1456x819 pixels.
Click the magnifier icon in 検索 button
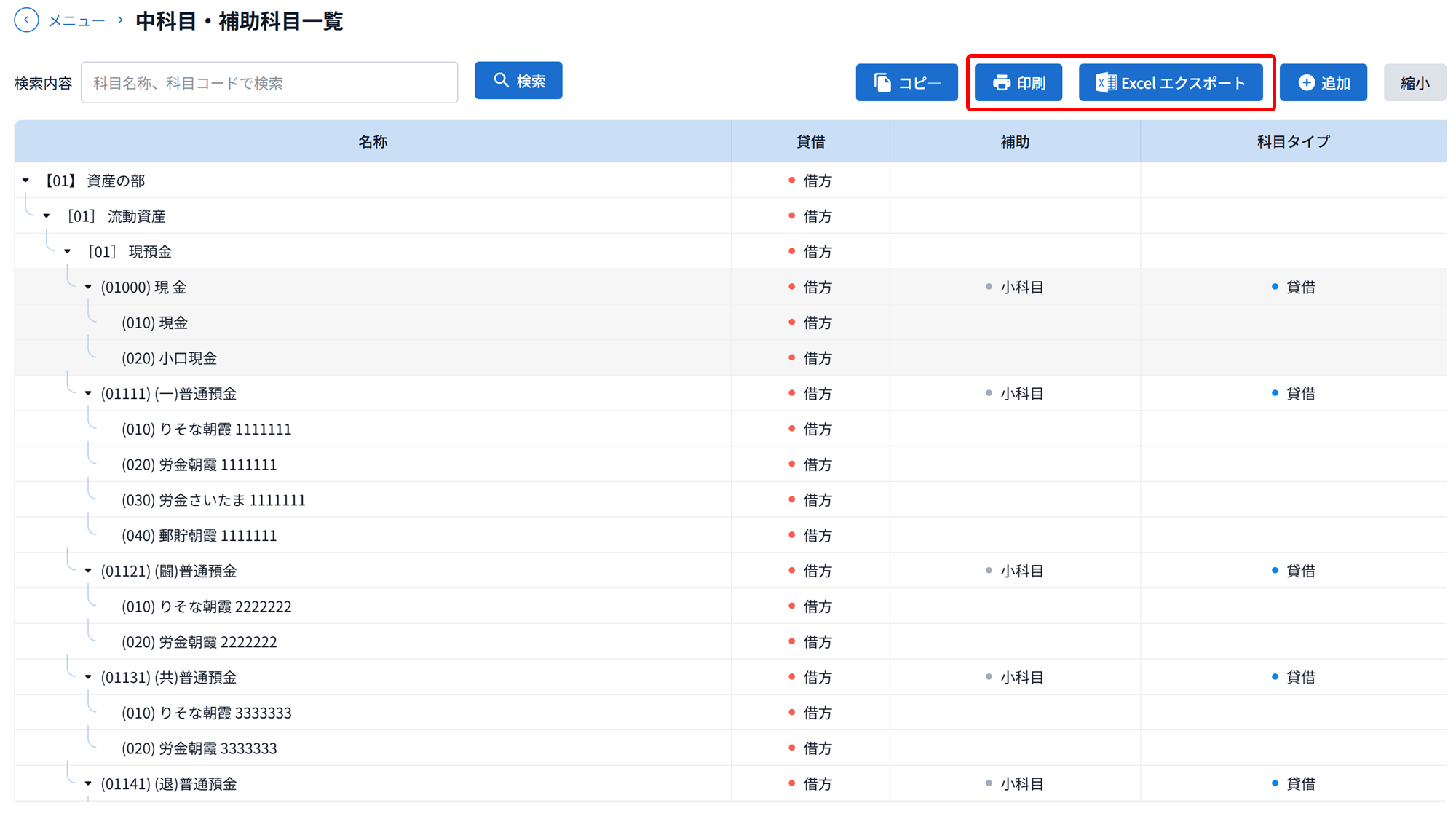pyautogui.click(x=501, y=81)
